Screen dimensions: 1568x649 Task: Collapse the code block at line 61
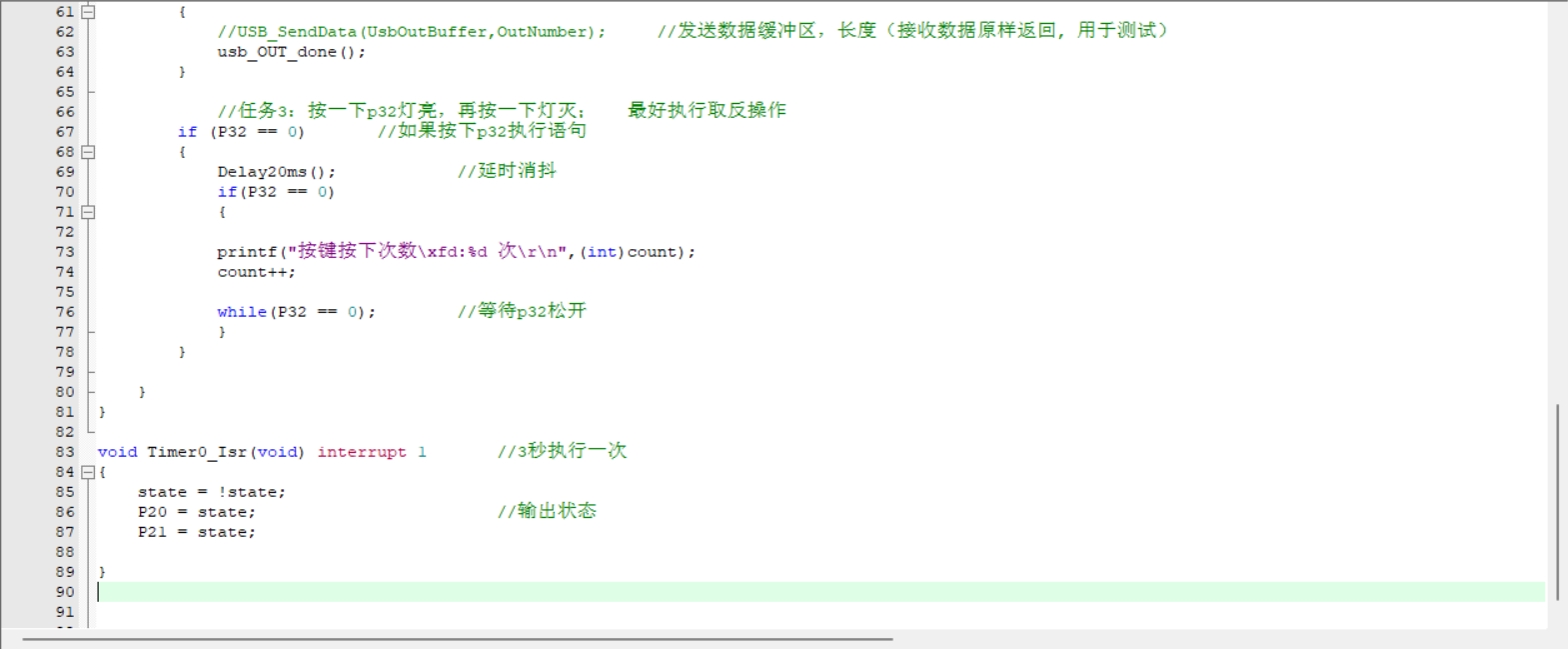tap(88, 12)
